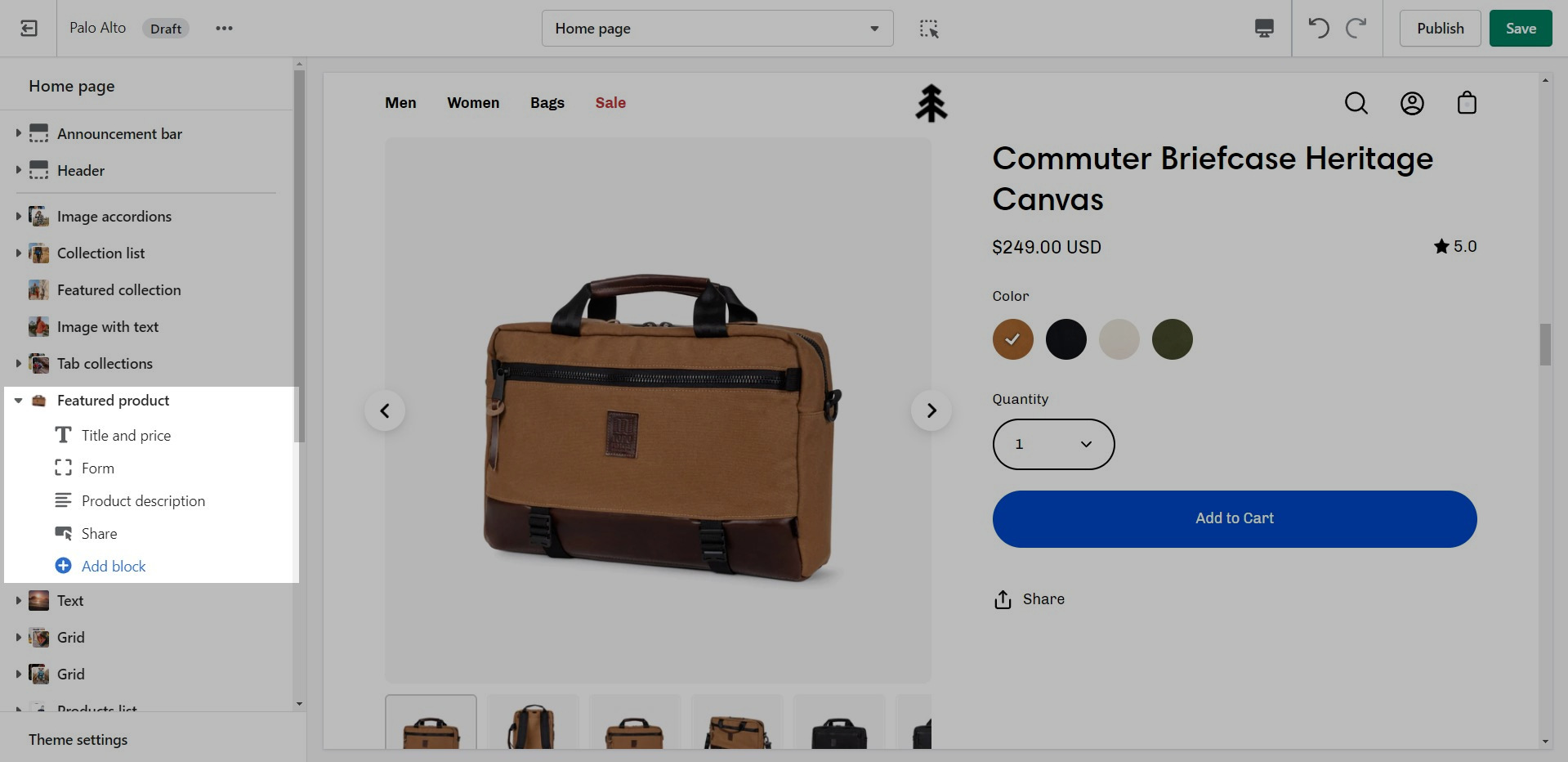Open the Home page template dropdown
Viewport: 1568px width, 762px height.
point(717,29)
